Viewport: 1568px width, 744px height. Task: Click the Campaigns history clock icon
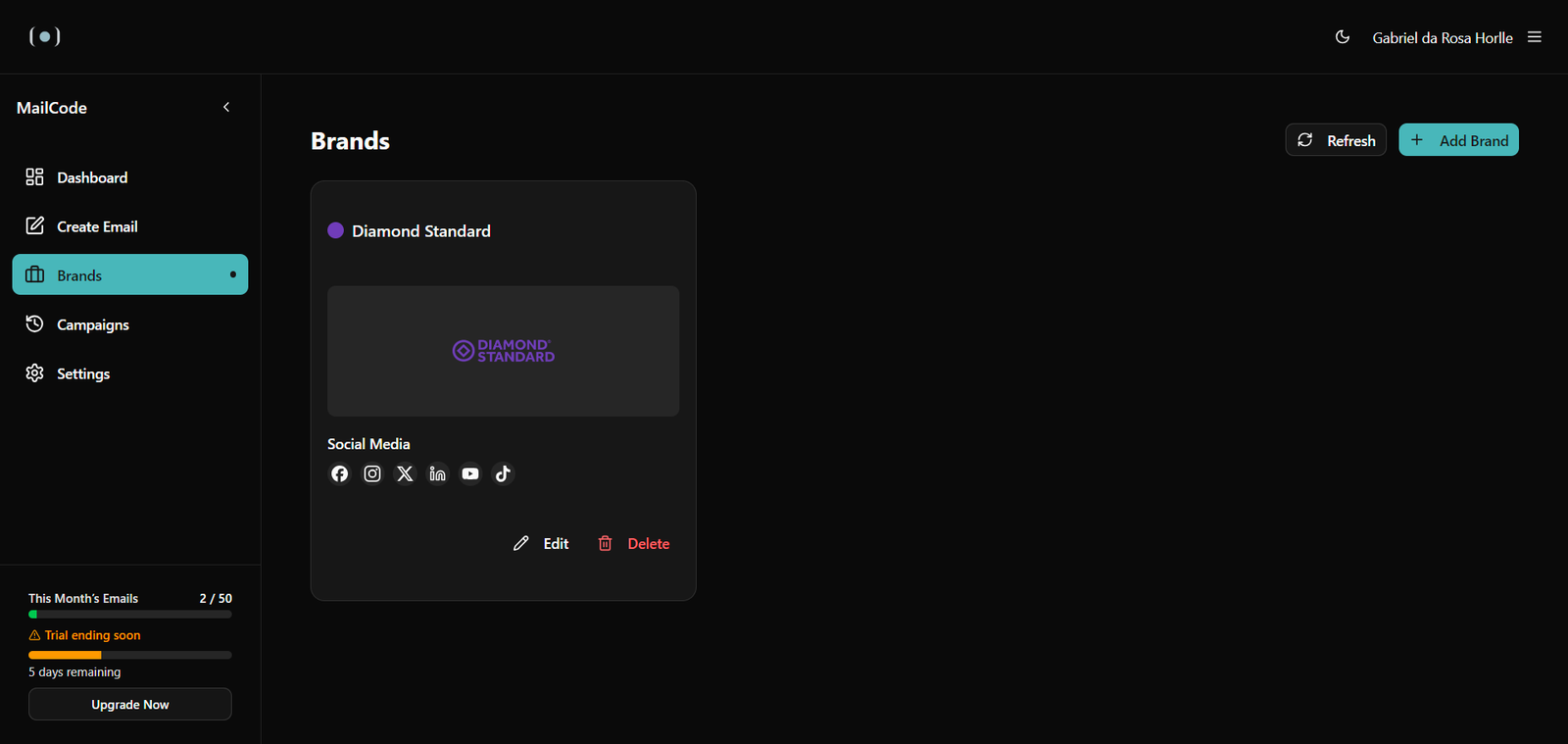34,323
